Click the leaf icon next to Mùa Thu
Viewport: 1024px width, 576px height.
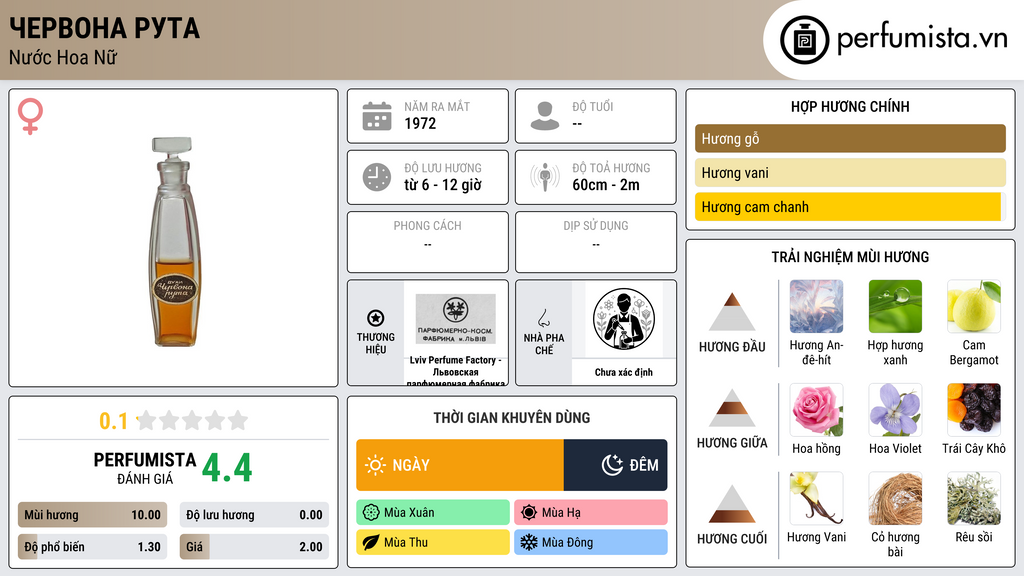(371, 542)
